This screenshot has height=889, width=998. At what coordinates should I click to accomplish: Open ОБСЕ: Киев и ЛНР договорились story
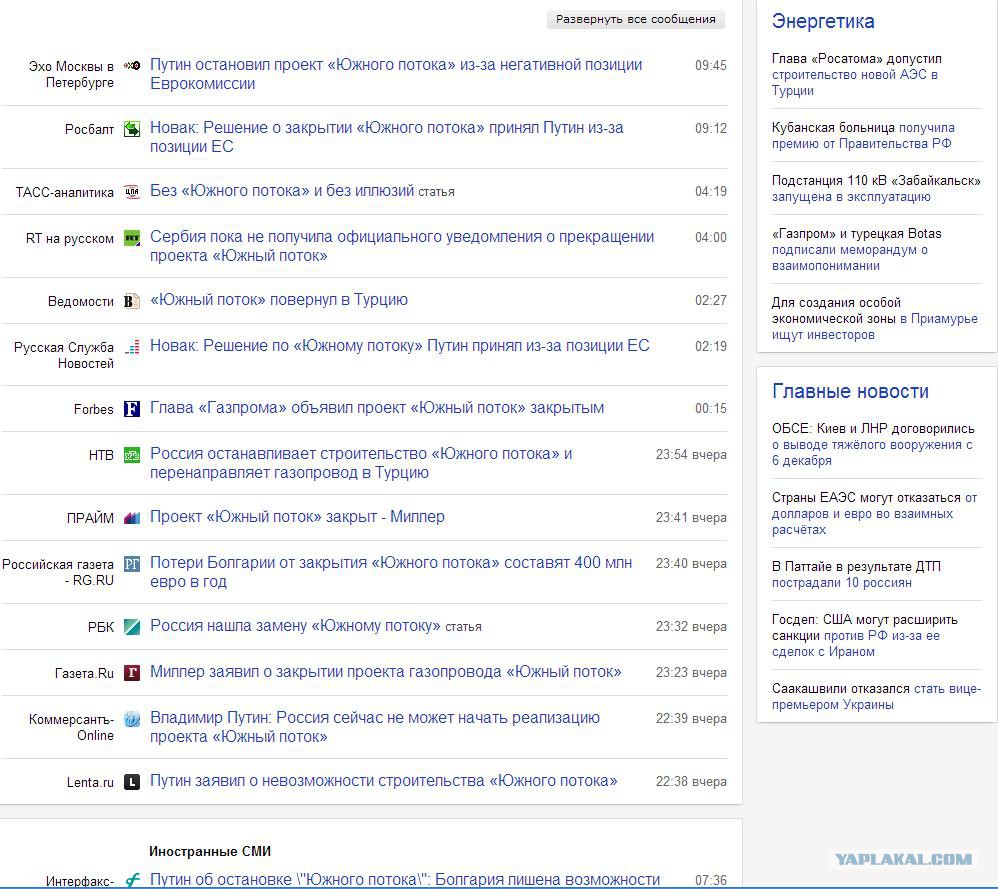coord(873,444)
